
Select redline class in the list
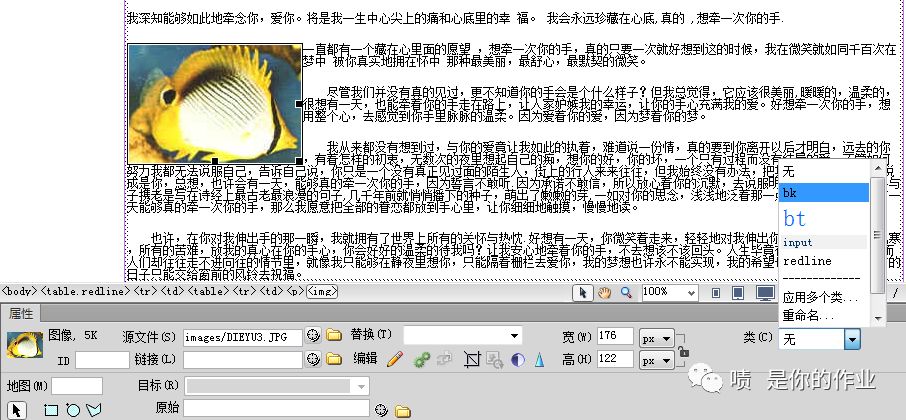(824, 261)
